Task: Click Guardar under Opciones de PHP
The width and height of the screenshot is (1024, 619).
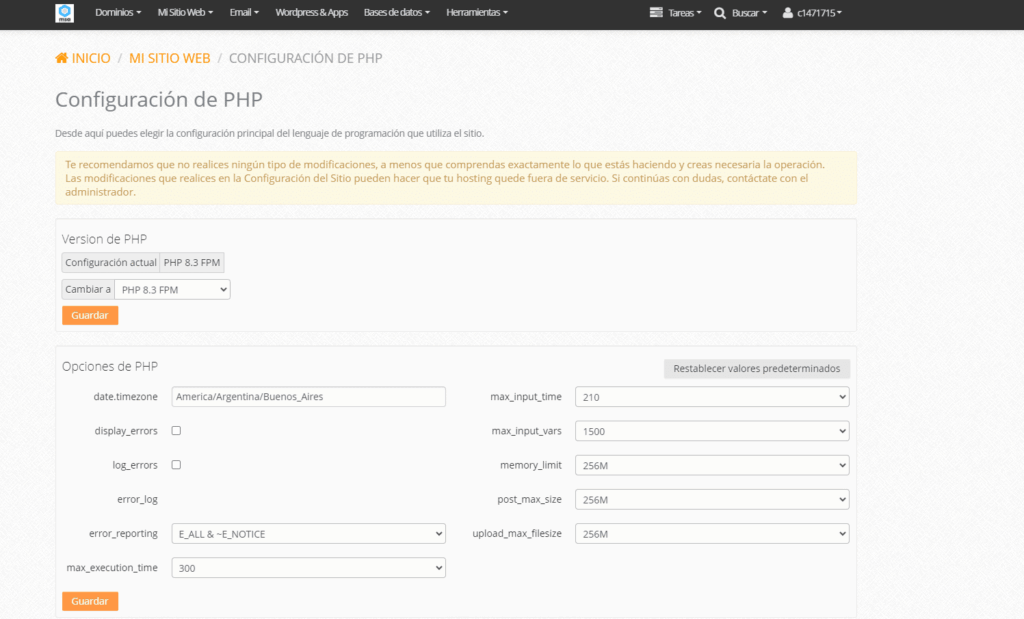Action: tap(89, 600)
